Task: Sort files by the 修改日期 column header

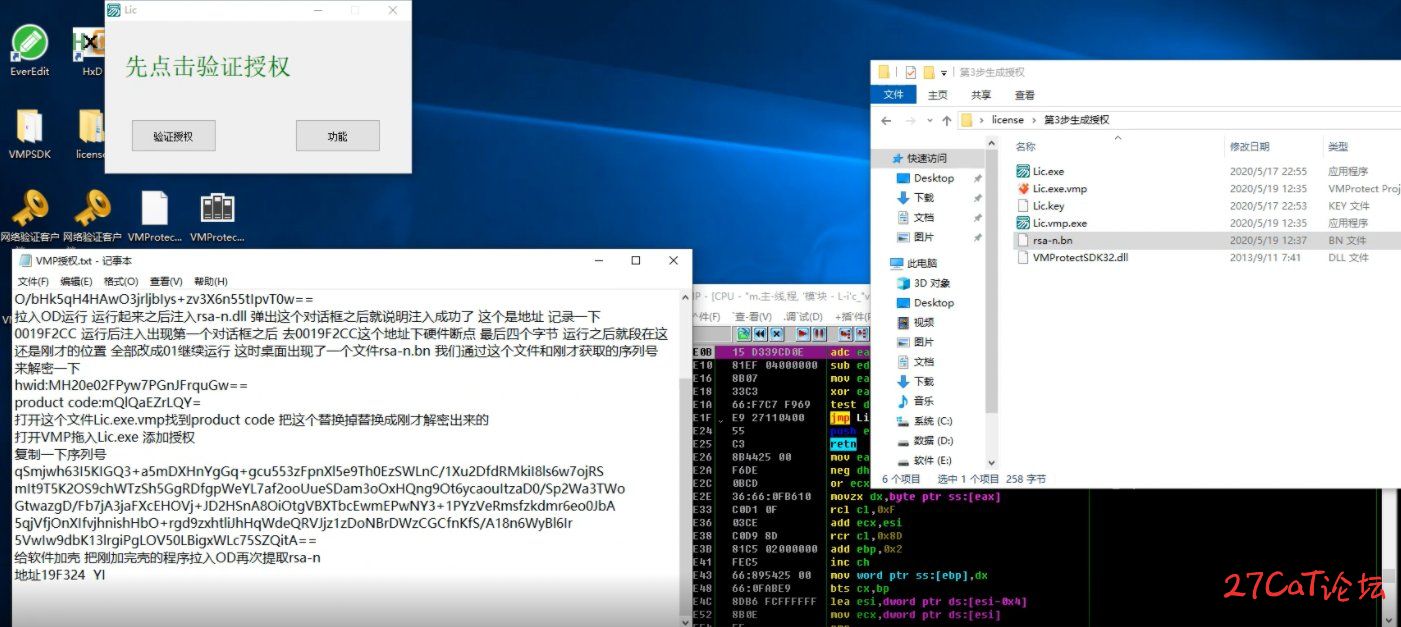Action: tap(1250, 147)
